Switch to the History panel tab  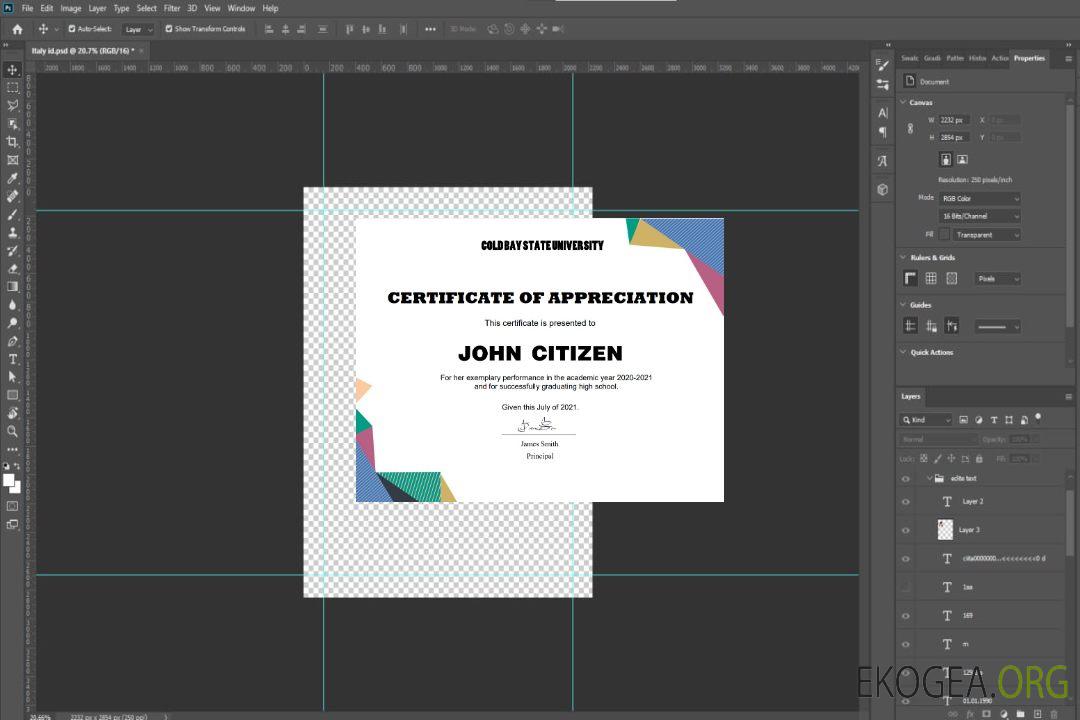977,59
